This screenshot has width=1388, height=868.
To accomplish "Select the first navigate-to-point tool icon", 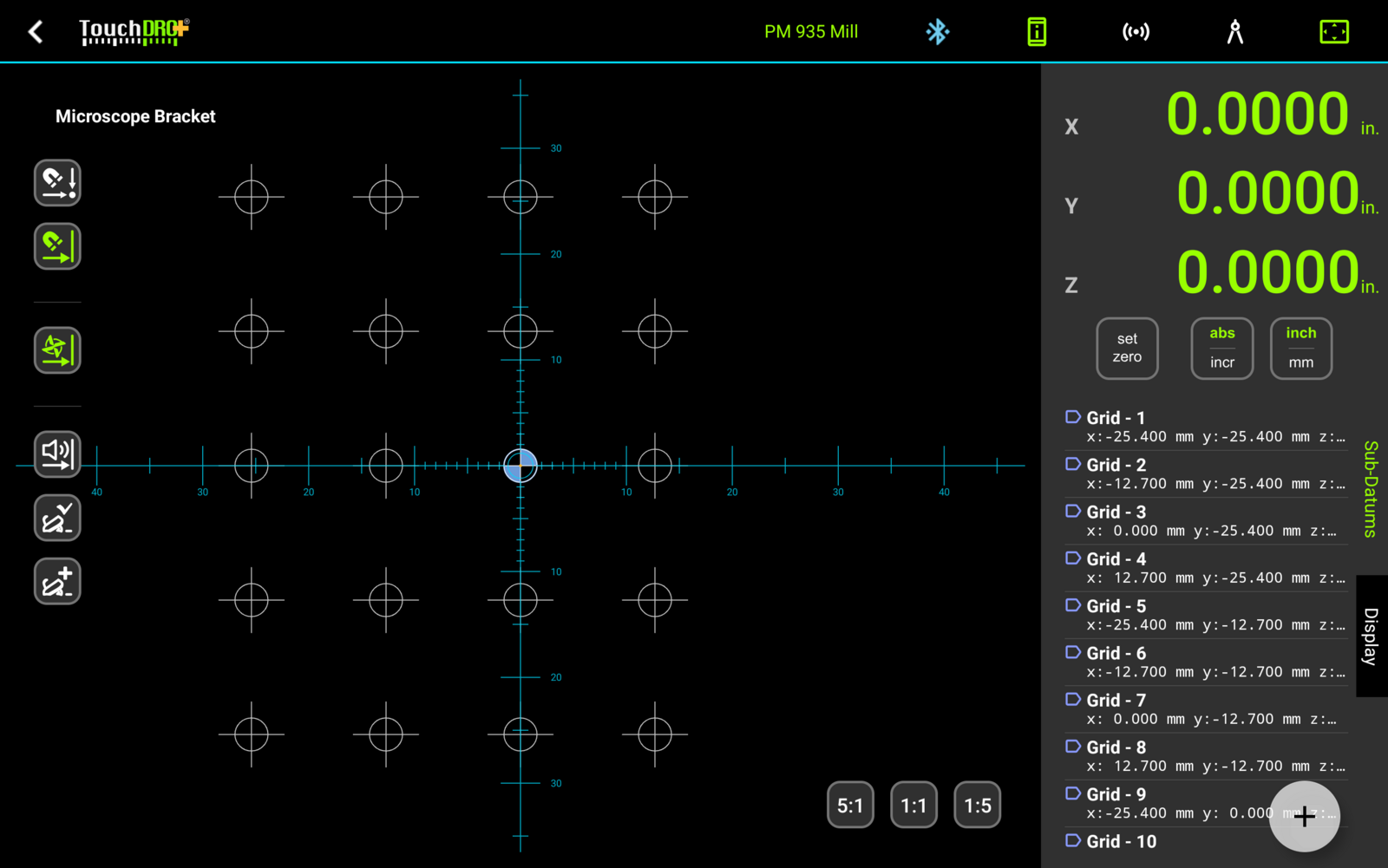I will (x=57, y=183).
